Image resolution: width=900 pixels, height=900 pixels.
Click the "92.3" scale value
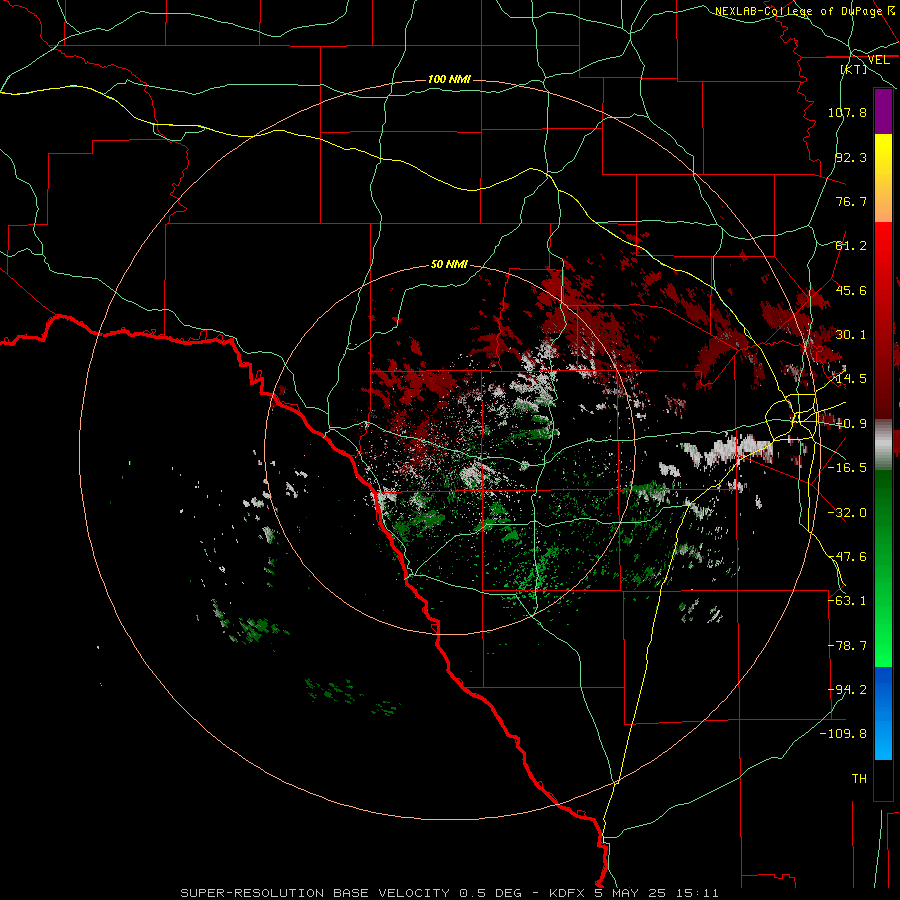pos(851,157)
